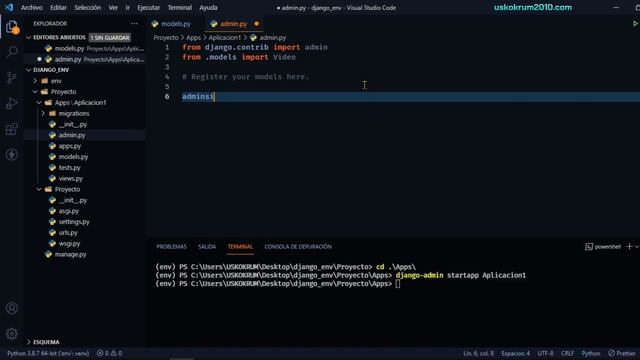Open the Manage gear icon
The image size is (640, 360).
(x=12, y=334)
